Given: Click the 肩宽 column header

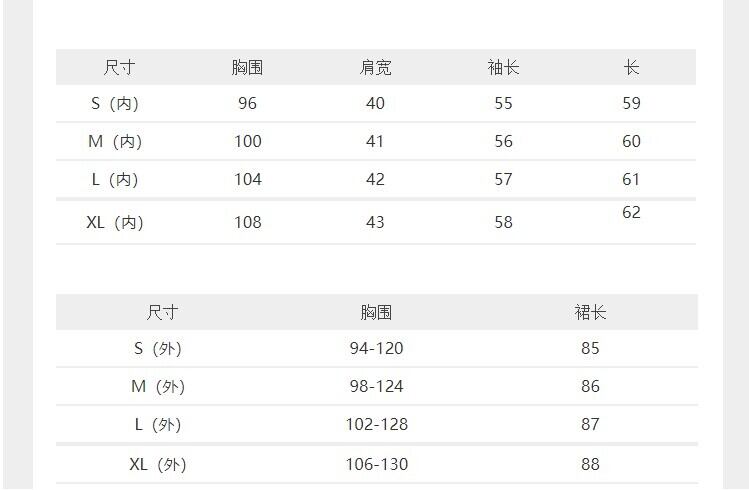Looking at the screenshot, I should point(375,68).
